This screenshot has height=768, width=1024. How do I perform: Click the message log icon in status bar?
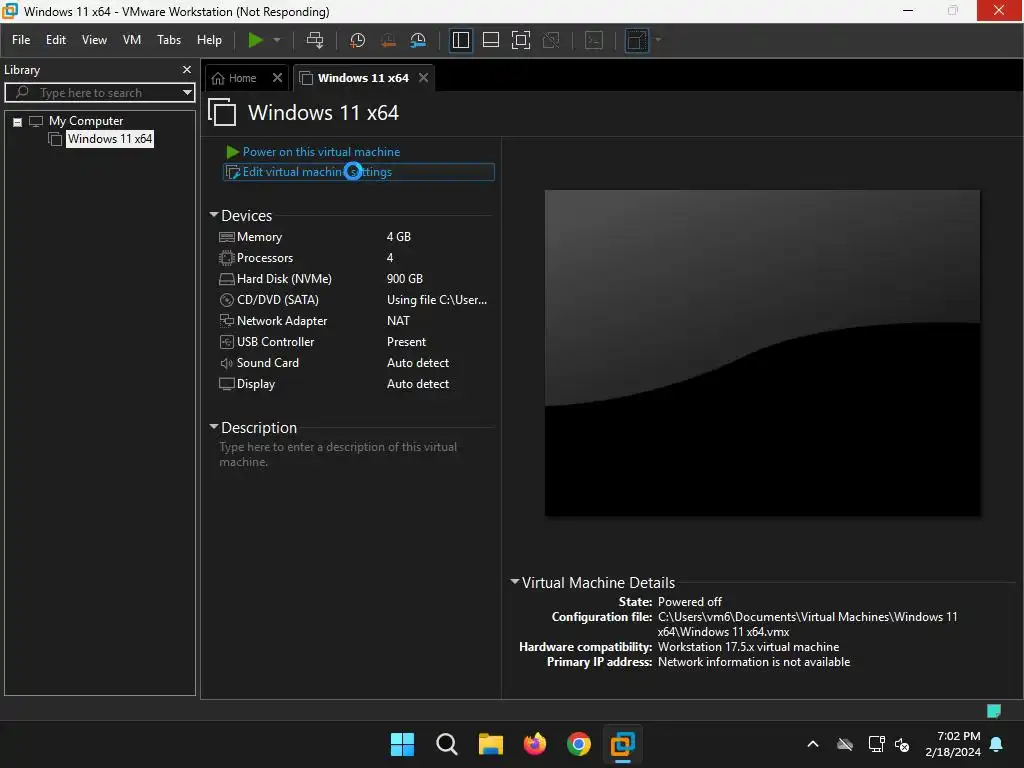tap(994, 711)
